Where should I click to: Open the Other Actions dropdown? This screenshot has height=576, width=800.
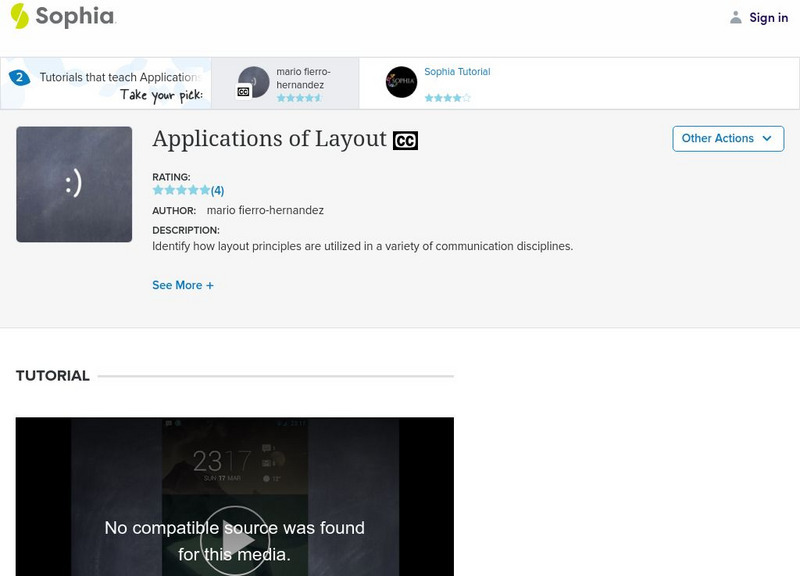point(728,139)
